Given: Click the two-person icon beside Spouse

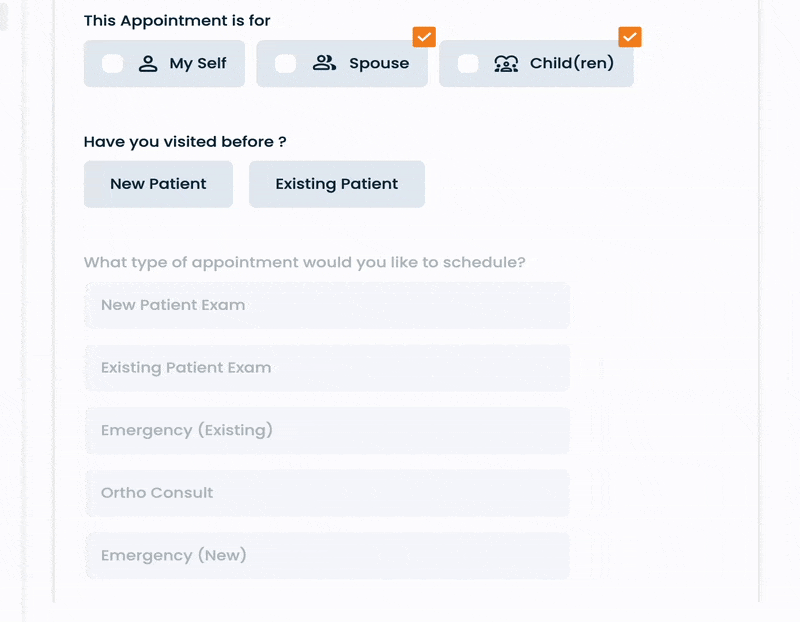Looking at the screenshot, I should point(324,64).
